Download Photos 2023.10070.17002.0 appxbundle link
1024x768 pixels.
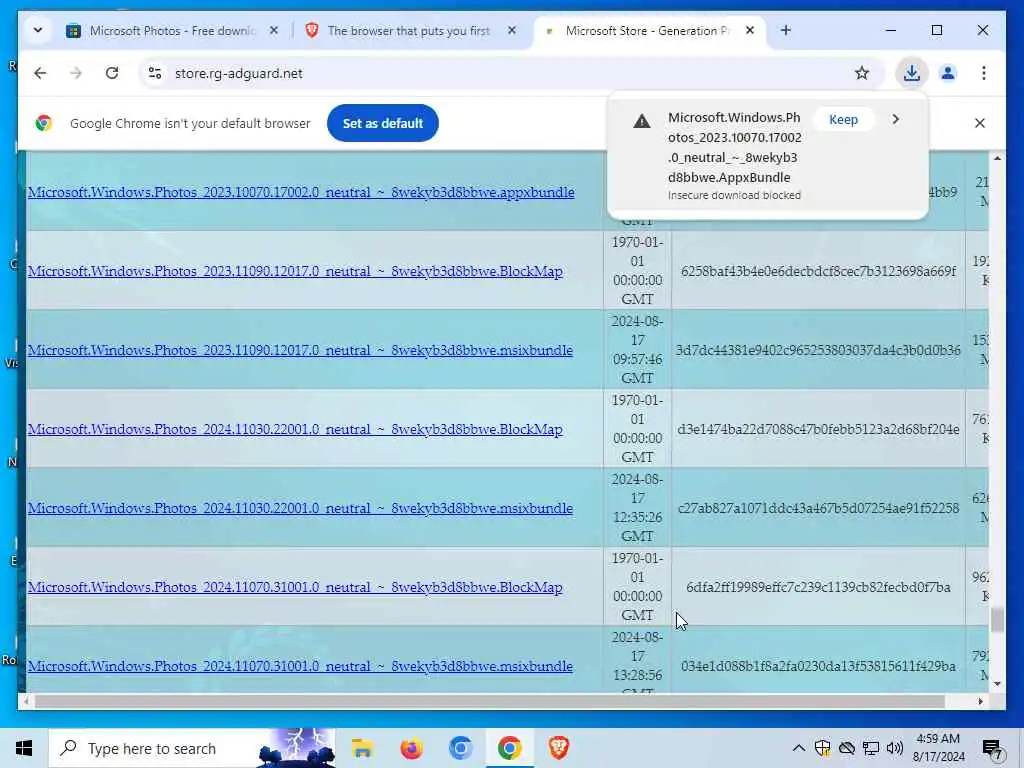(301, 192)
